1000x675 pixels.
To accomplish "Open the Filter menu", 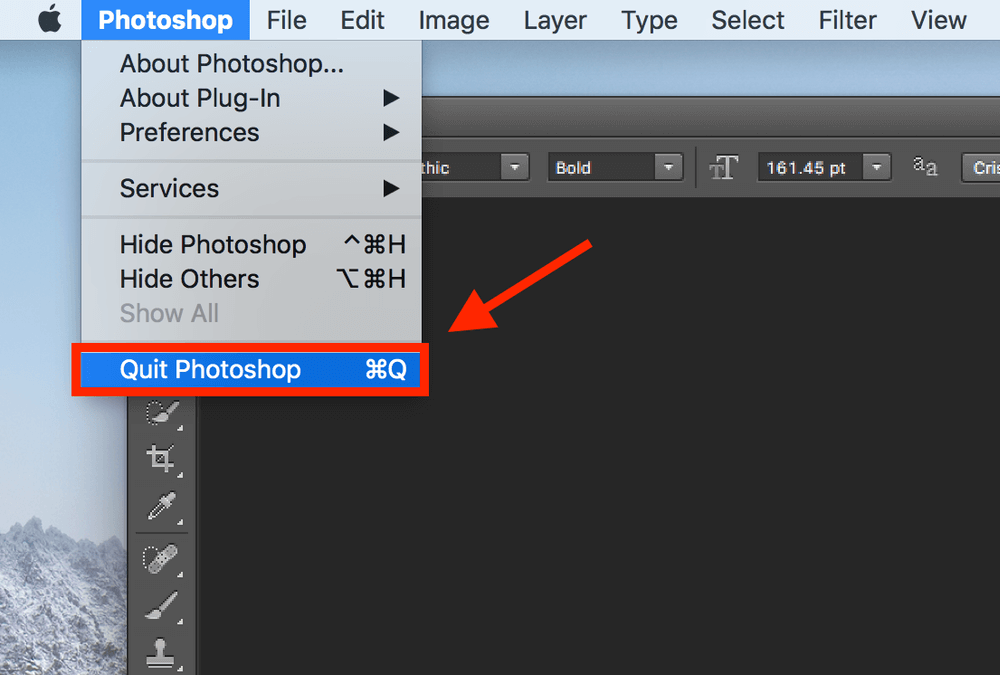I will click(848, 20).
